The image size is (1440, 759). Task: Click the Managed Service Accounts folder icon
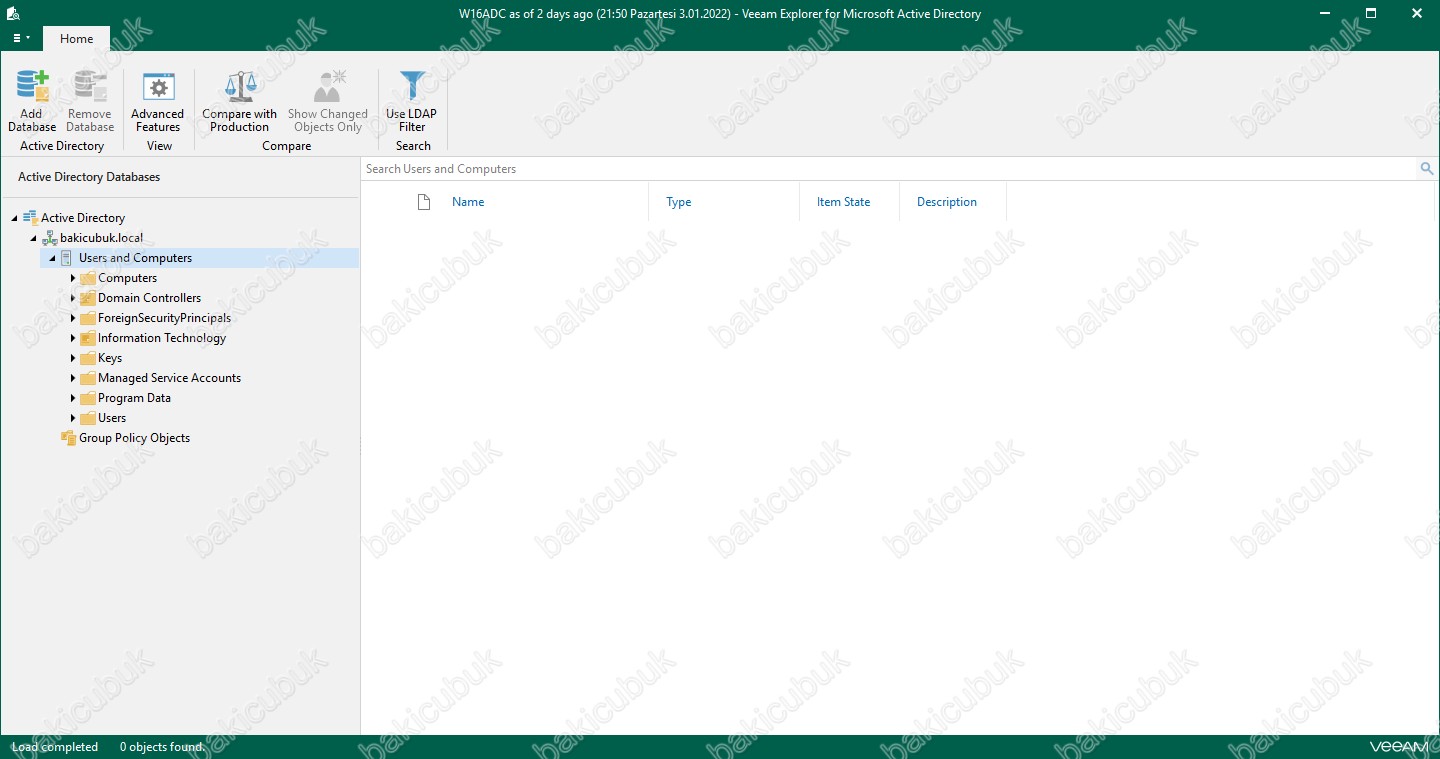(88, 378)
